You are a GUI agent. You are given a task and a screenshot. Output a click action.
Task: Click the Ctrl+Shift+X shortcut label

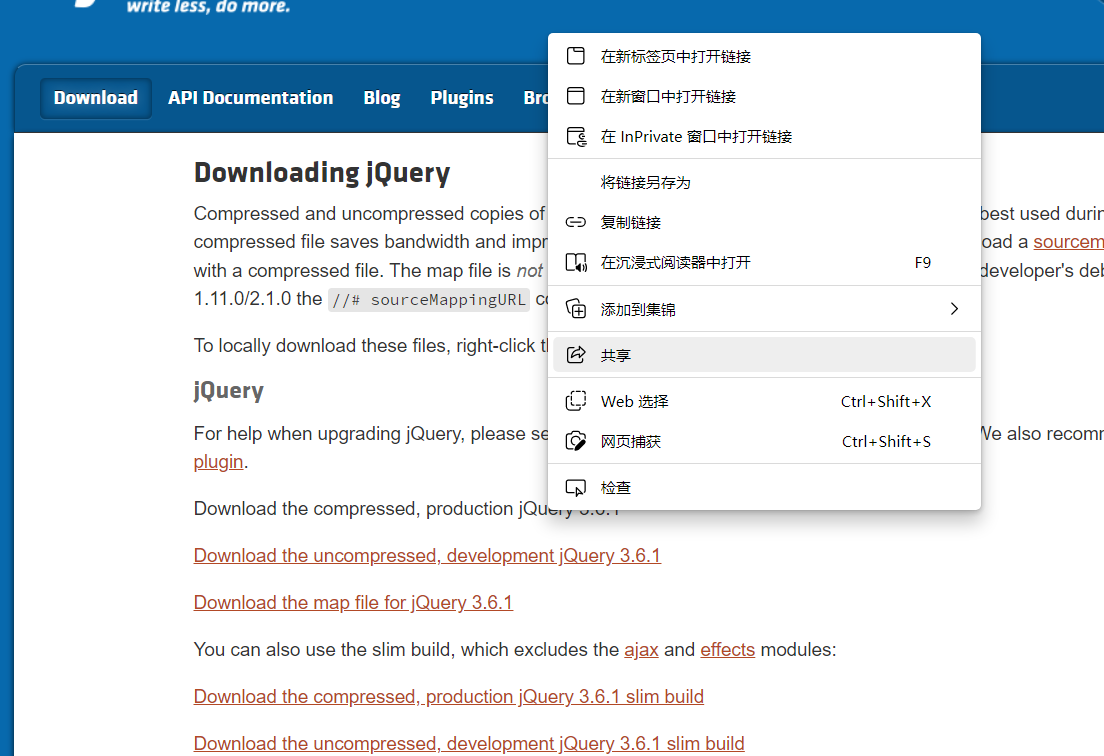coord(886,401)
